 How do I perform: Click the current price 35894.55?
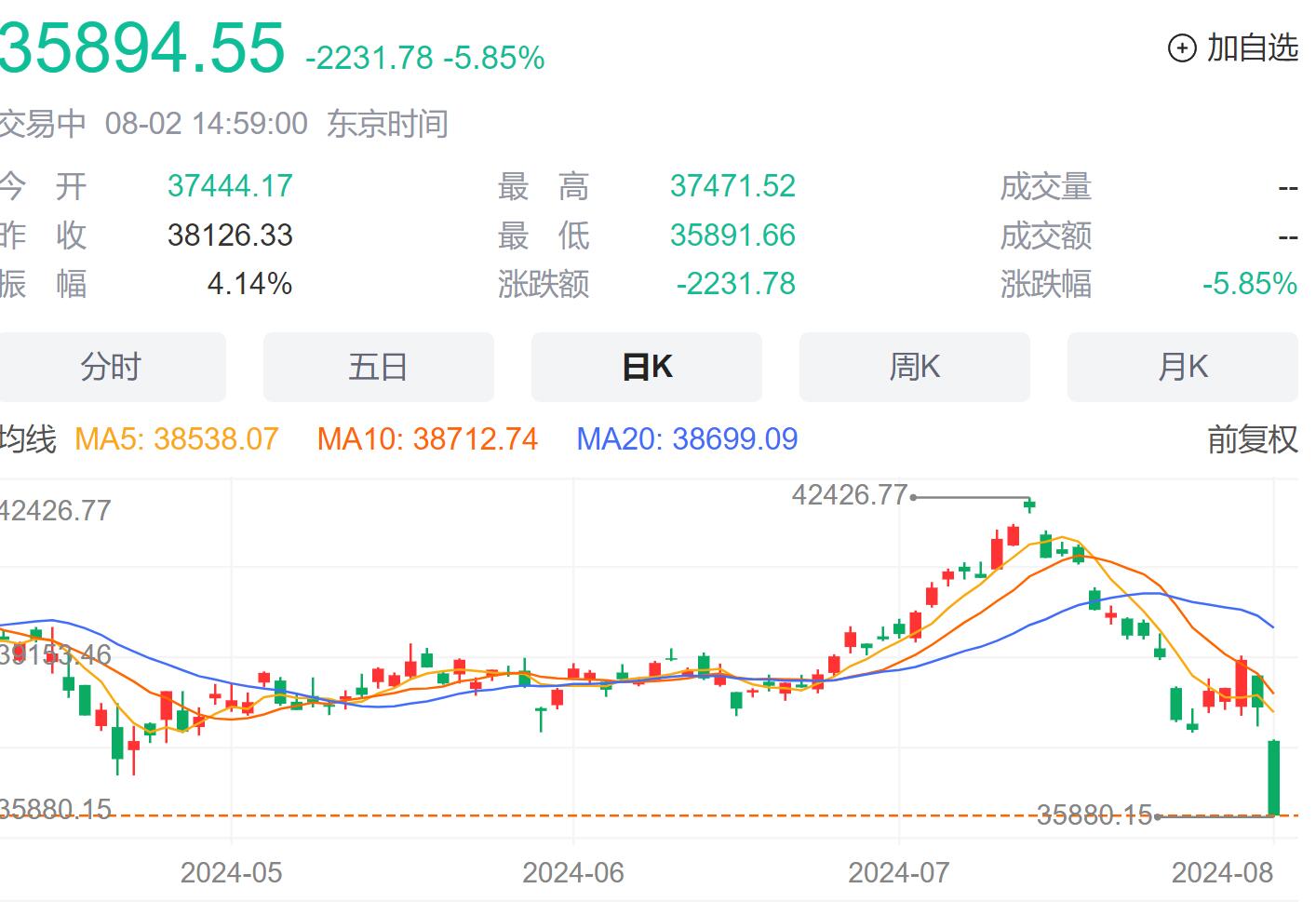141,47
